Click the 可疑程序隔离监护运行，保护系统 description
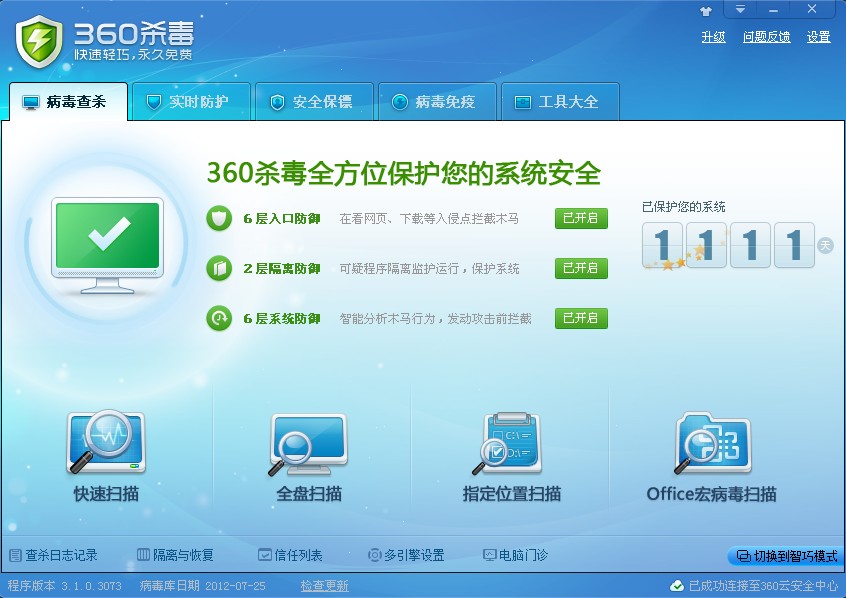This screenshot has width=846, height=598. pyautogui.click(x=429, y=268)
